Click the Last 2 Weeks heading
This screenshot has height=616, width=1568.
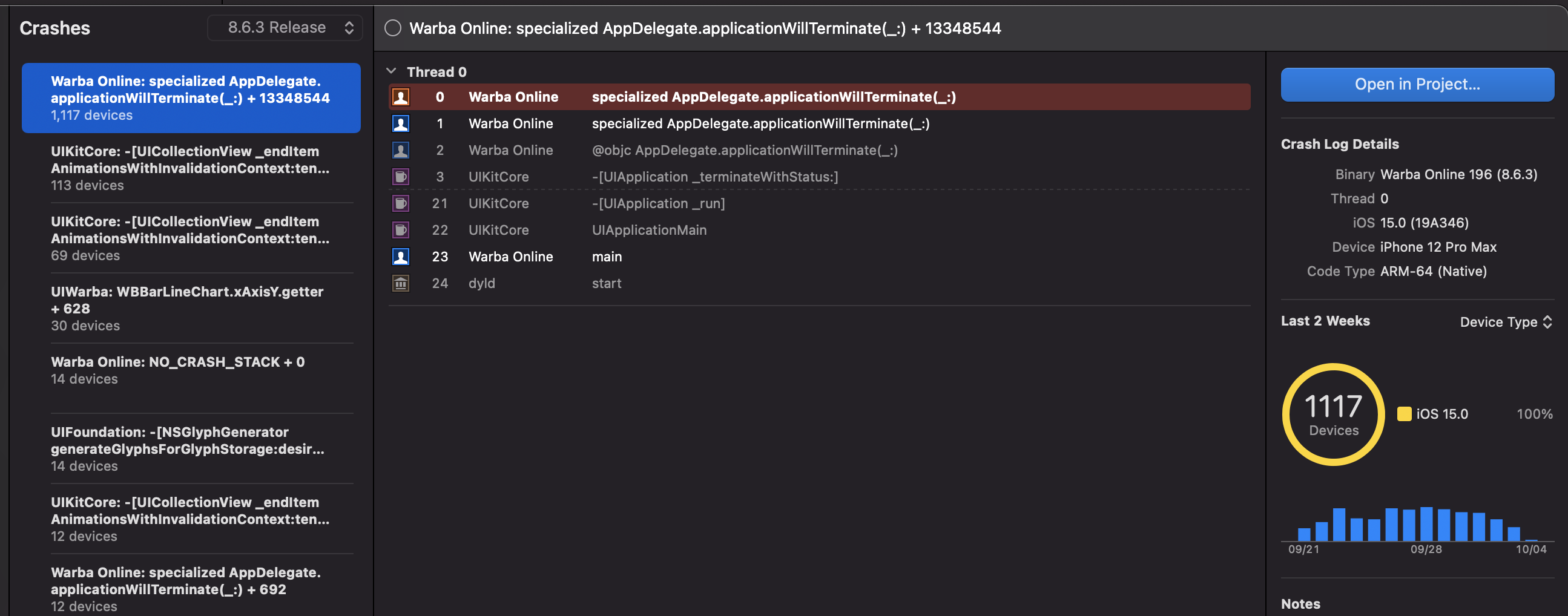pos(1325,321)
